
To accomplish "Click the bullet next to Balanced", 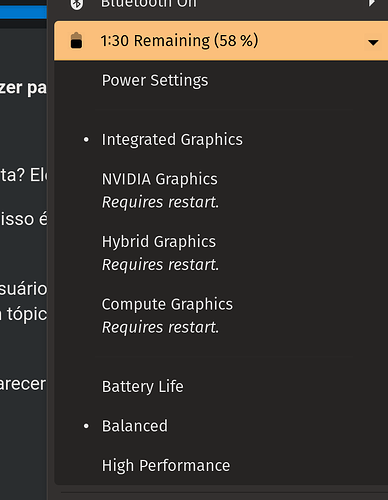I will (86, 426).
